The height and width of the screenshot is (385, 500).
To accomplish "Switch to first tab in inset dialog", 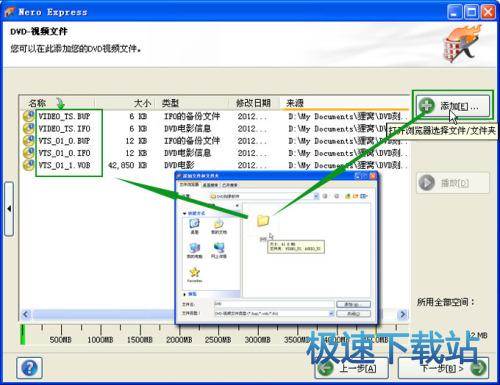I will click(x=189, y=185).
